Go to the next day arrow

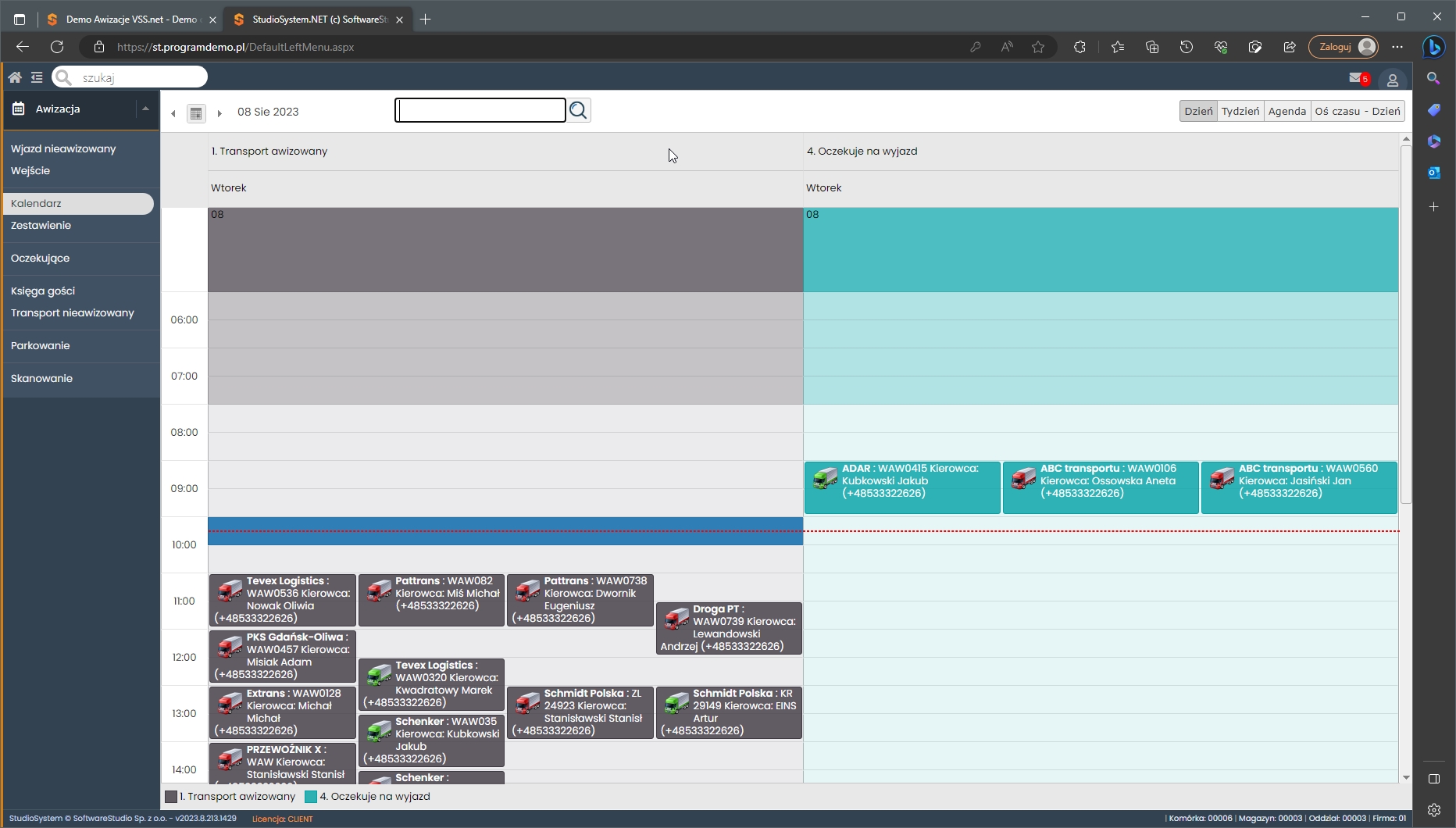coord(219,113)
